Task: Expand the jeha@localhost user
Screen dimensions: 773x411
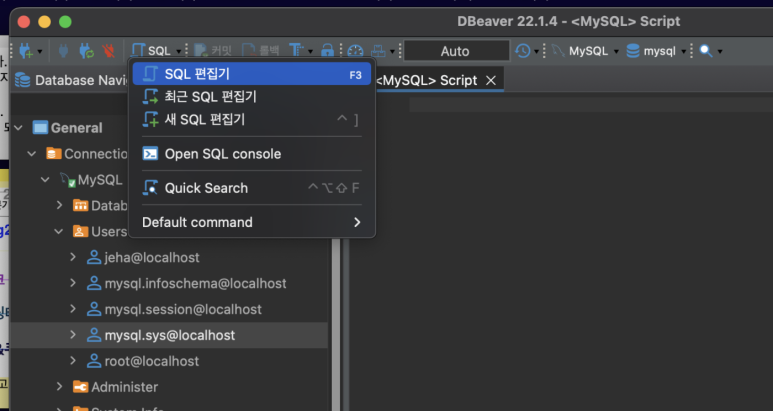Action: [73, 257]
